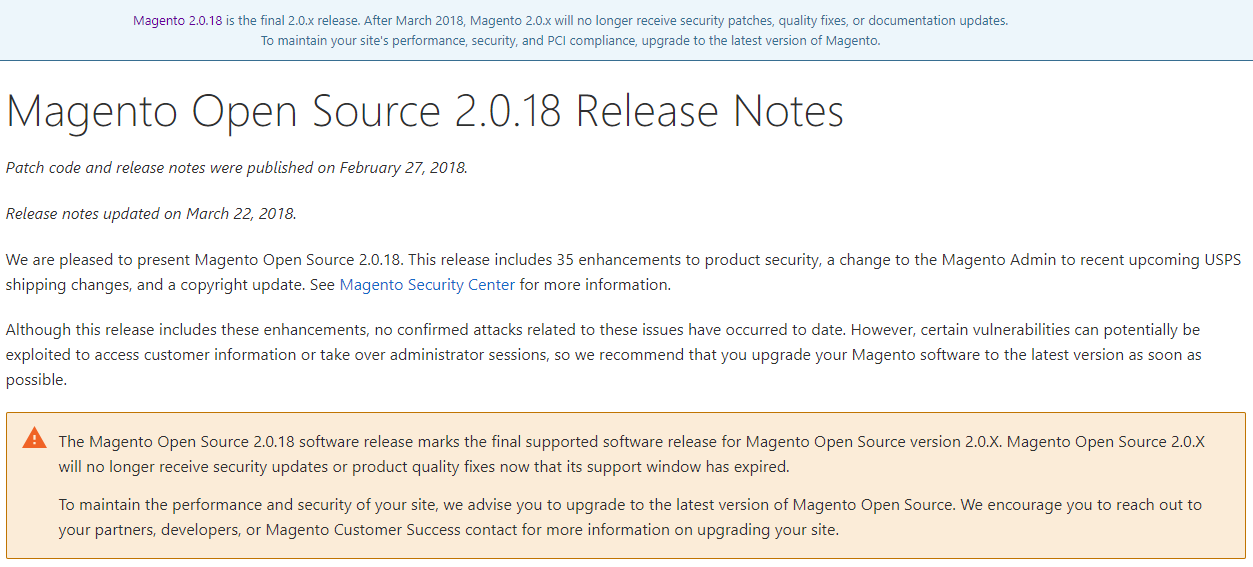The image size is (1253, 567).
Task: Select the line about patch code published date
Action: click(237, 168)
